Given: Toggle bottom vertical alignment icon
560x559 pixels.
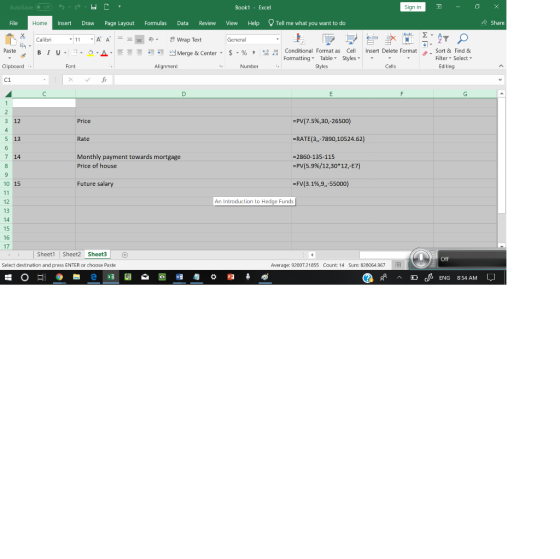Looking at the screenshot, I should click(x=139, y=39).
